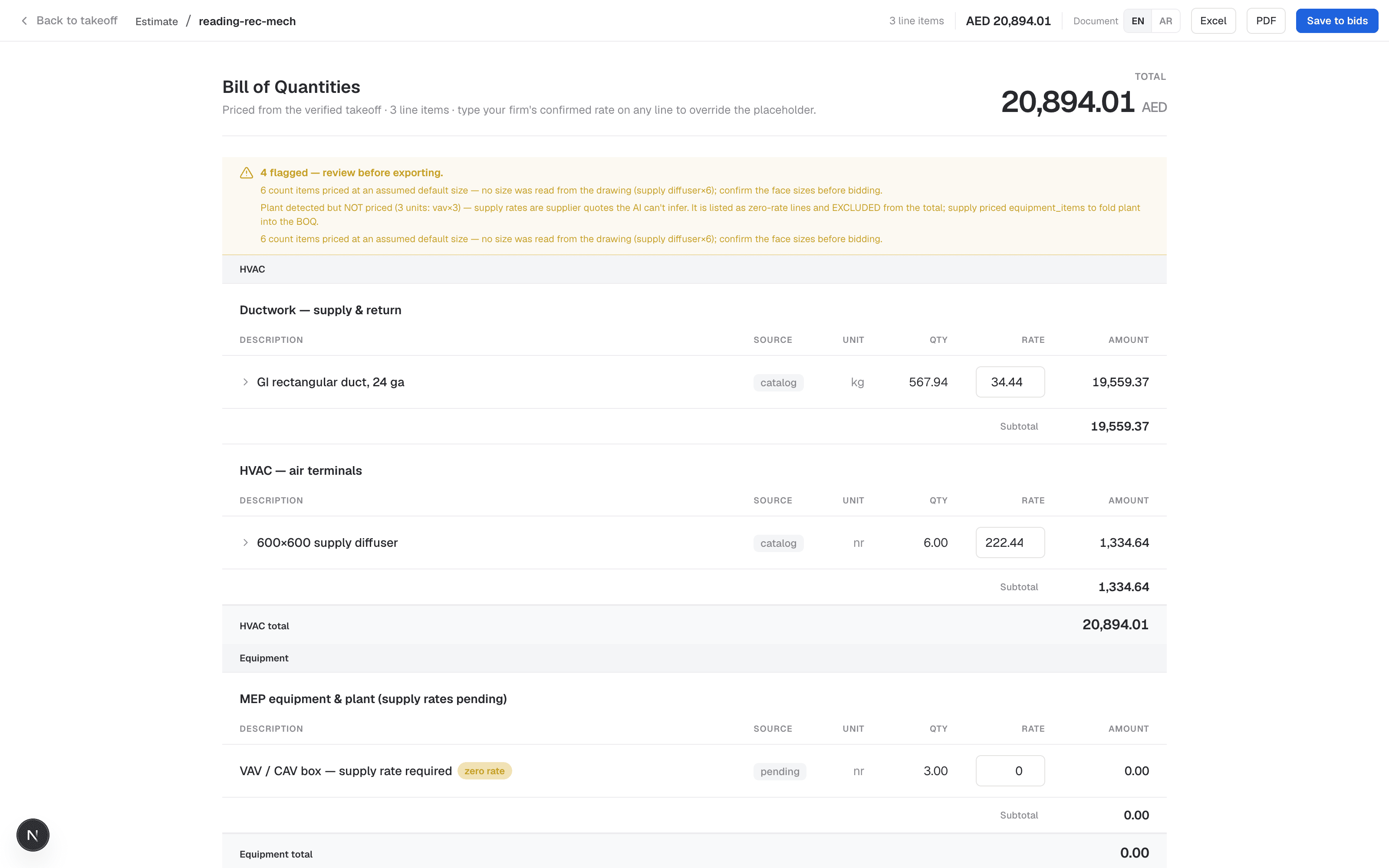The height and width of the screenshot is (868, 1389).
Task: Click the warning triangle flag icon
Action: 246,173
